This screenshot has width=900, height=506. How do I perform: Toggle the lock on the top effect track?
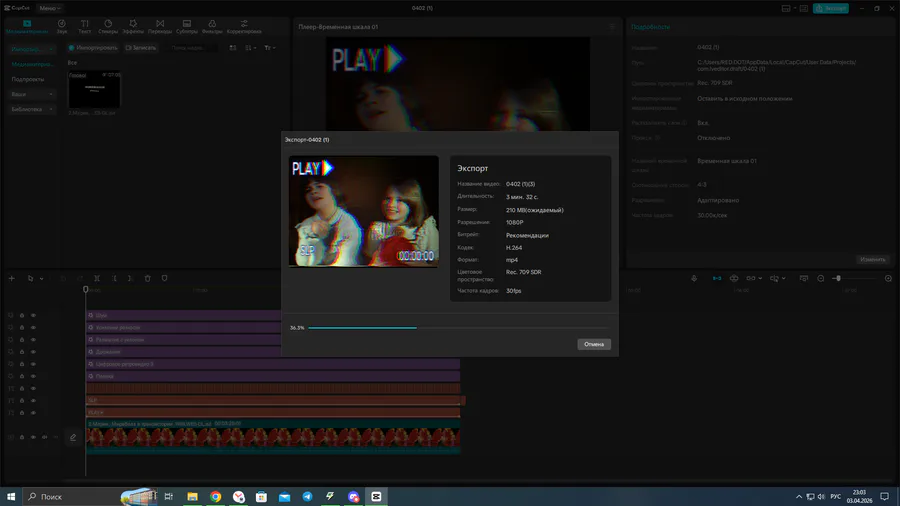click(22, 315)
